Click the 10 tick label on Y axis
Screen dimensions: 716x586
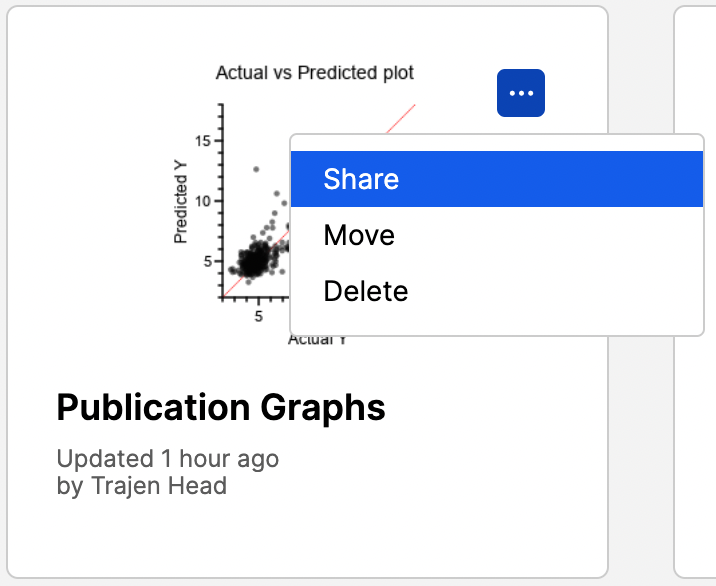pos(203,201)
